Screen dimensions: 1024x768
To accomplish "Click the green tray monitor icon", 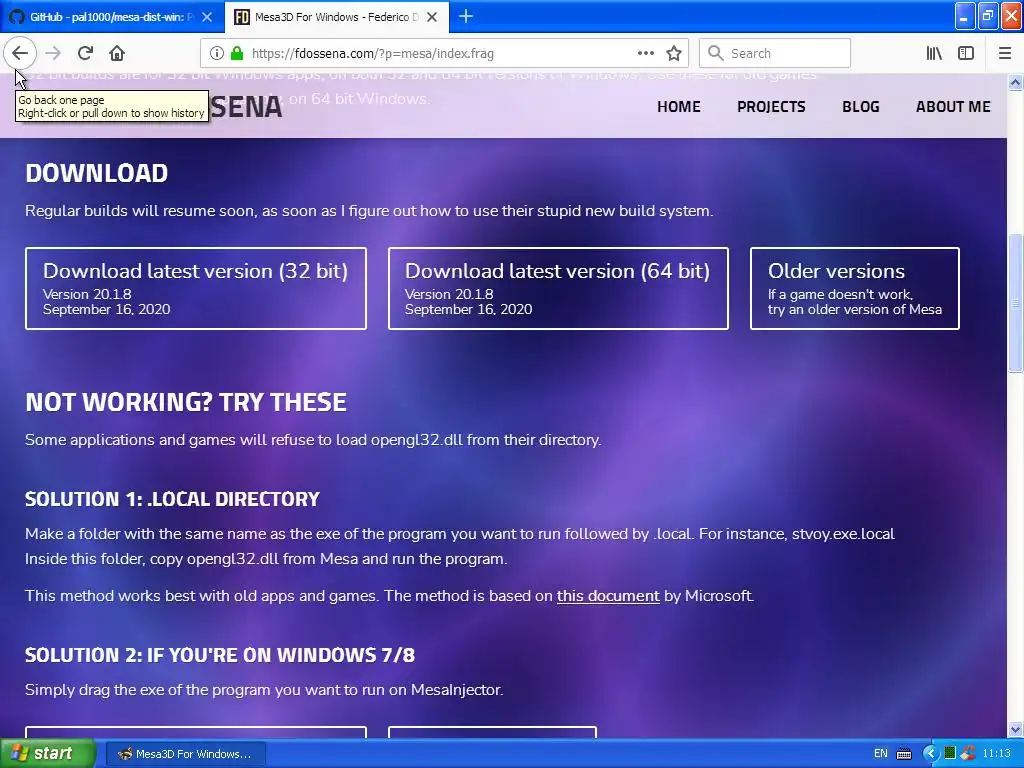I will click(x=950, y=754).
